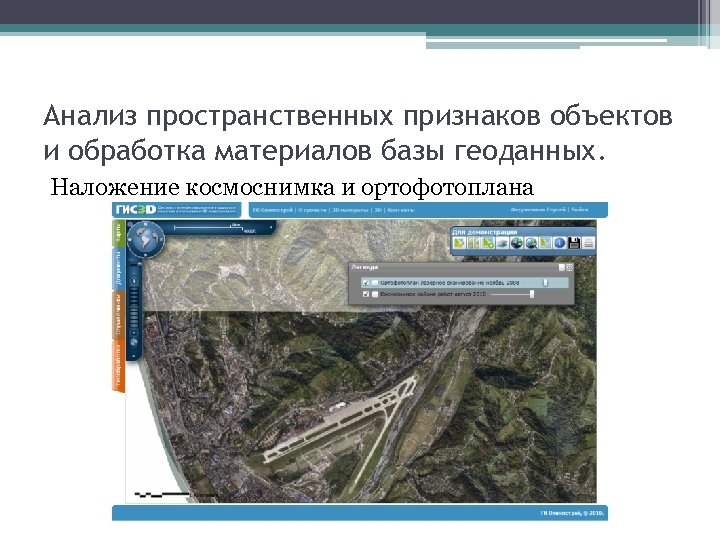Click the floppy disk save icon
Viewport: 720px width, 540px height.
tap(574, 242)
